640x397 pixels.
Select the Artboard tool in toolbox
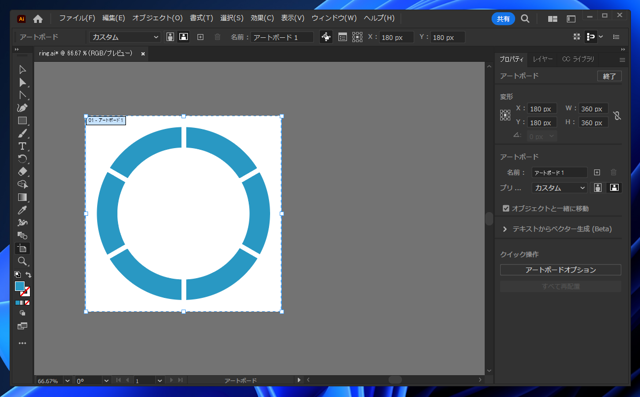(22, 248)
